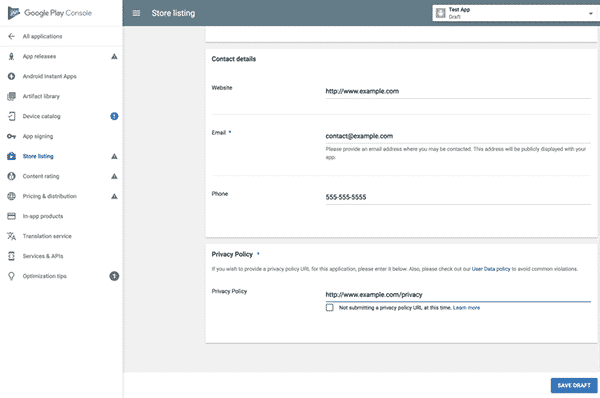Go back using the All applications arrow

(11, 36)
